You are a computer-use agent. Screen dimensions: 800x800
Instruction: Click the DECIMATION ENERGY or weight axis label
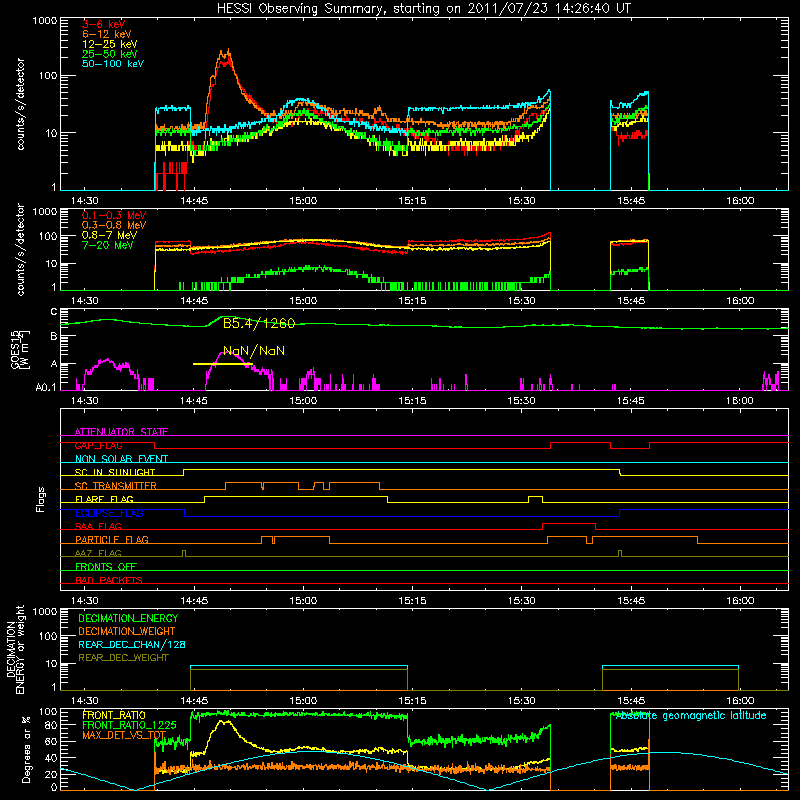click(x=15, y=650)
